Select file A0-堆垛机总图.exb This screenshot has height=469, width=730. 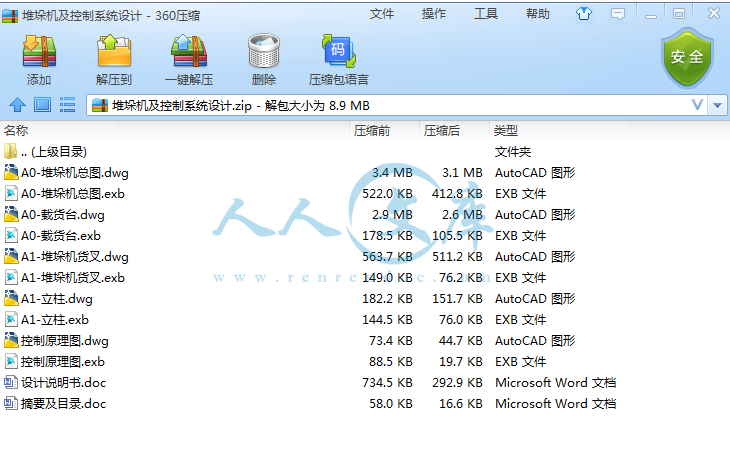[x=365, y=194]
